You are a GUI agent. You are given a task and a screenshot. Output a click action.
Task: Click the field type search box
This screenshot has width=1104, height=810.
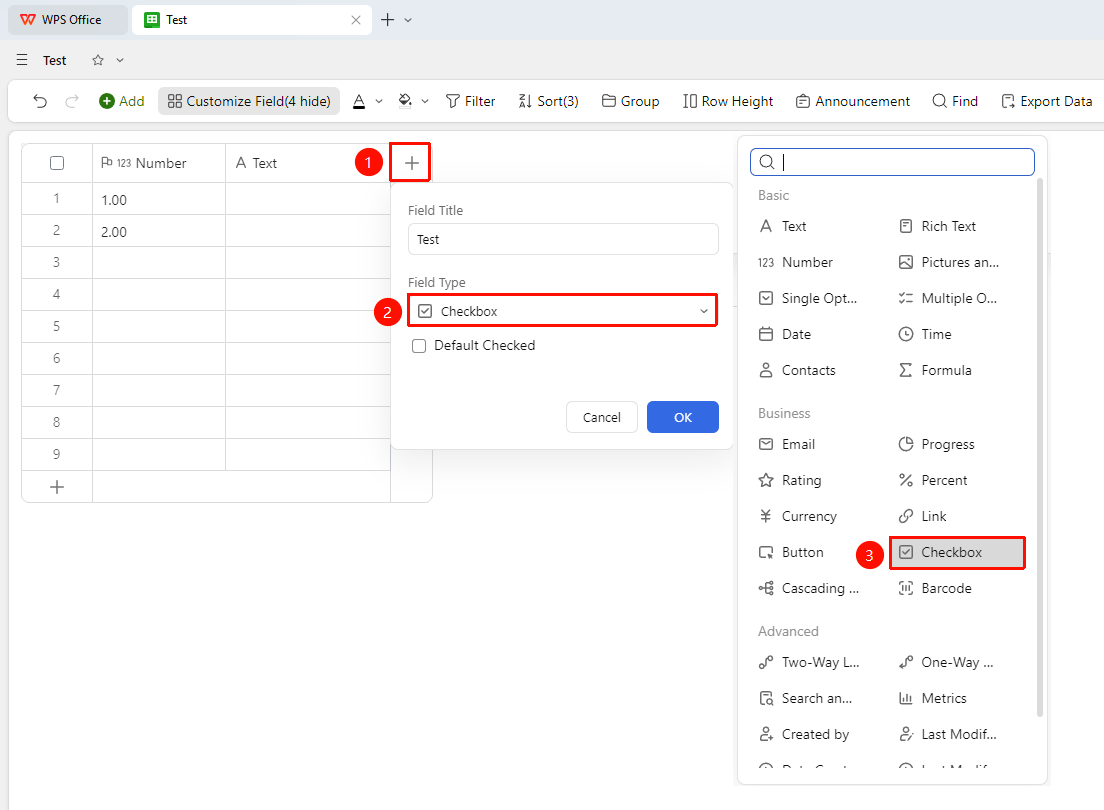coord(892,162)
